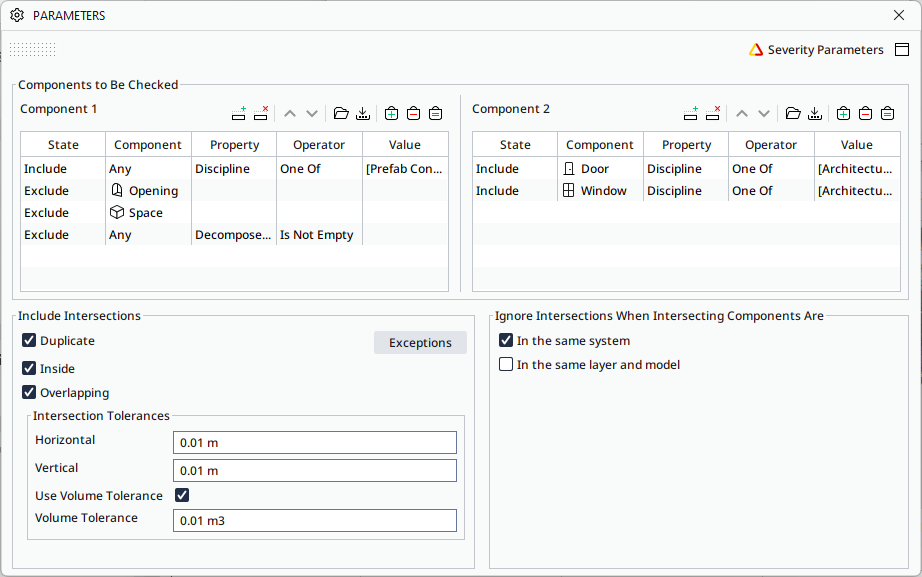Screen dimensions: 922x577
Task: Move selected Component 2 row down
Action: (x=764, y=113)
